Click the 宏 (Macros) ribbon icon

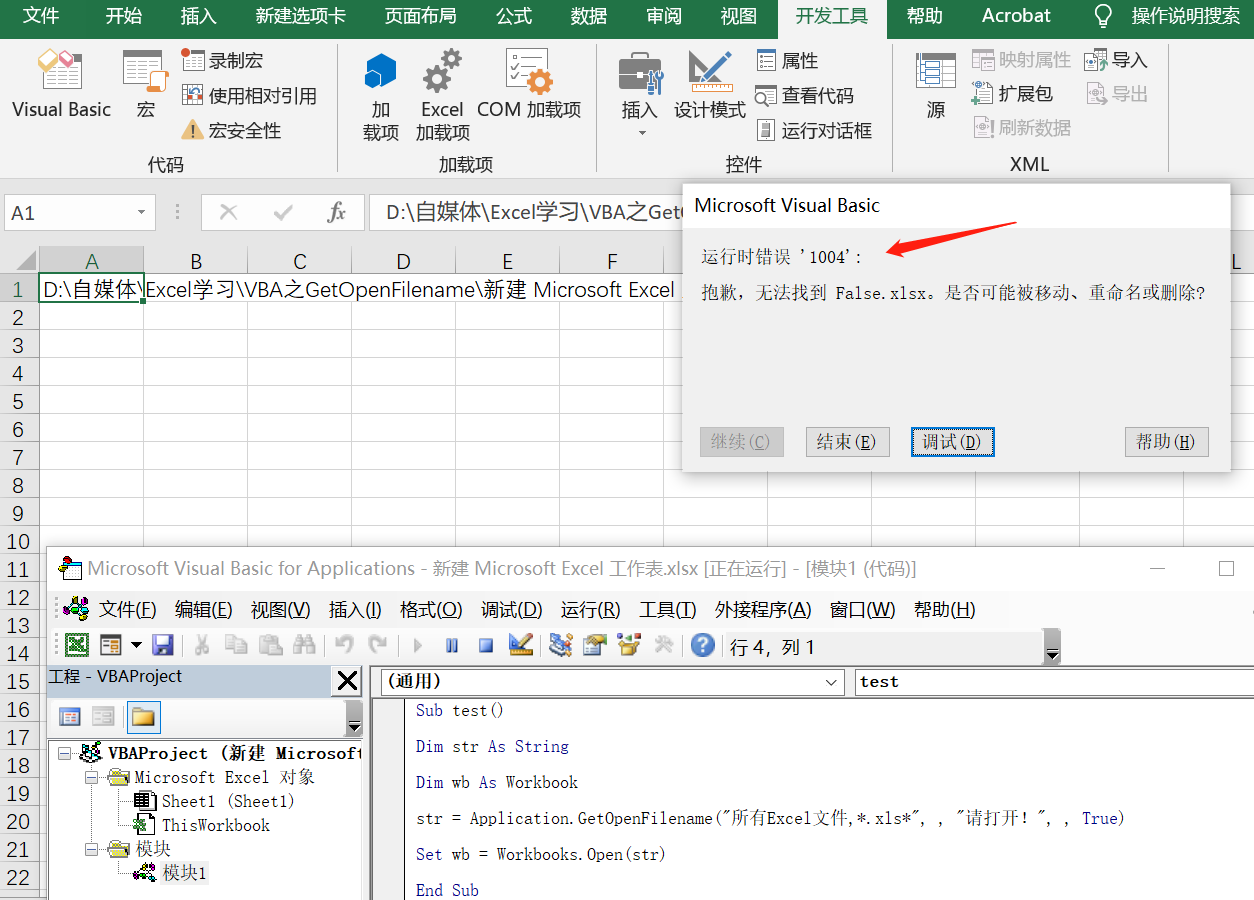click(x=146, y=86)
